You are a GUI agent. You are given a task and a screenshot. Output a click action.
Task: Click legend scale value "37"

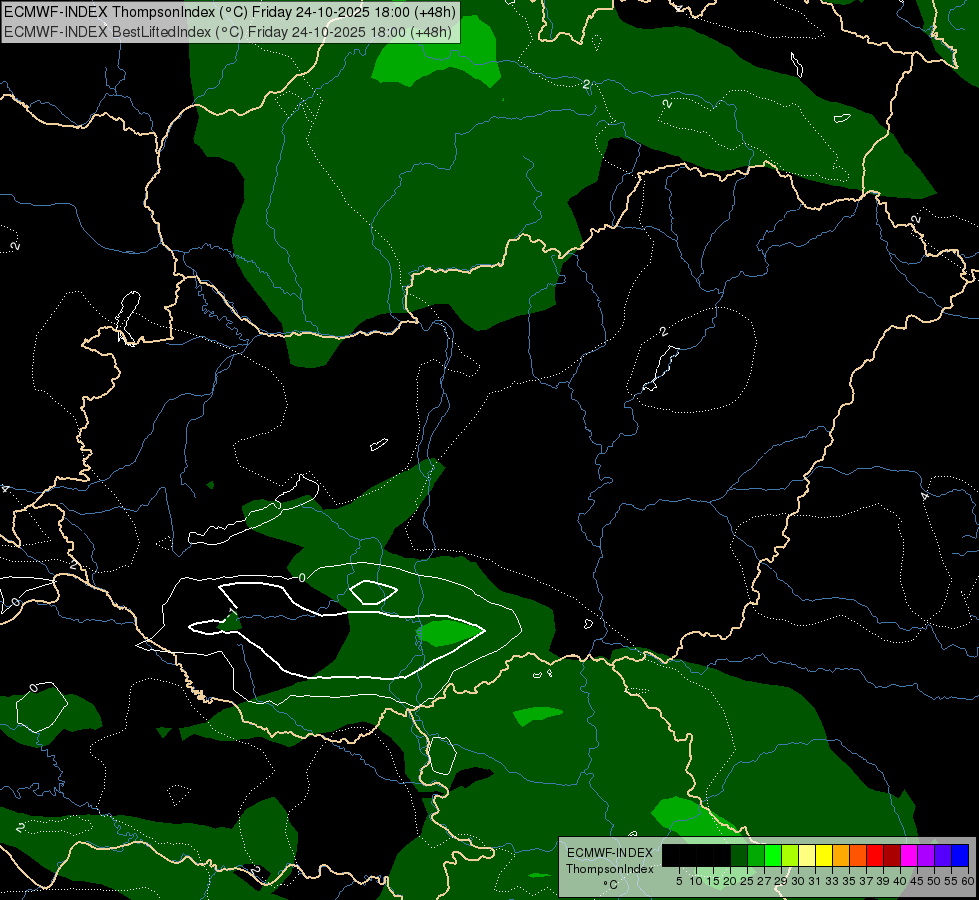pos(866,881)
